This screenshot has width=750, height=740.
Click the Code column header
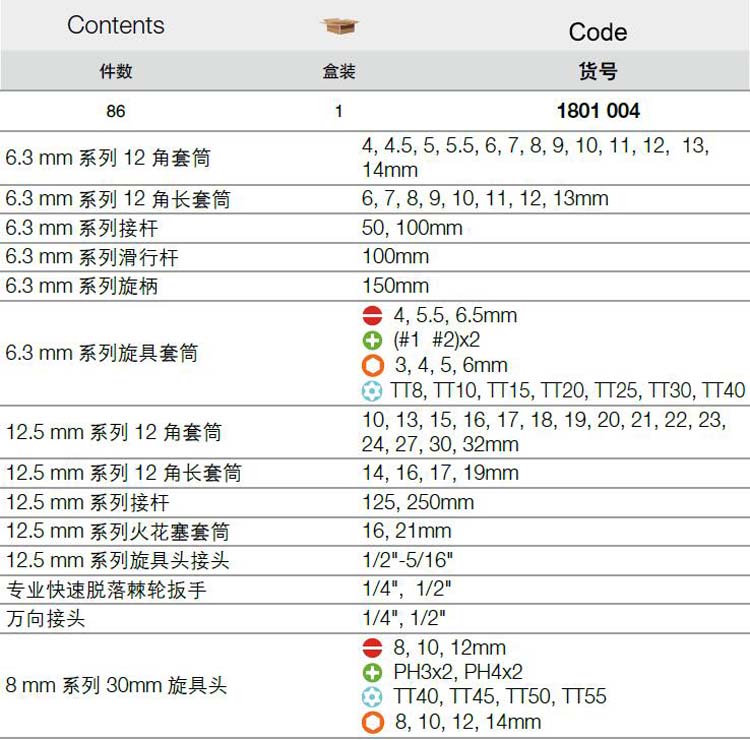pos(597,32)
